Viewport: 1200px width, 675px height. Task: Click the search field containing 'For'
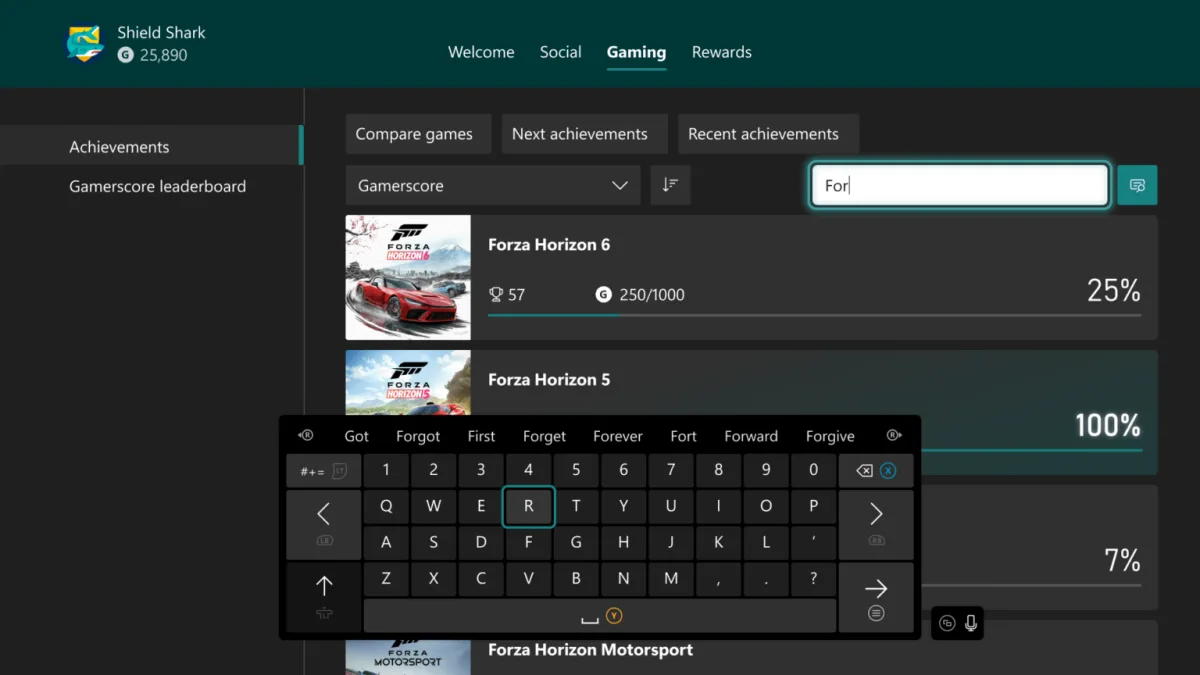[x=959, y=185]
